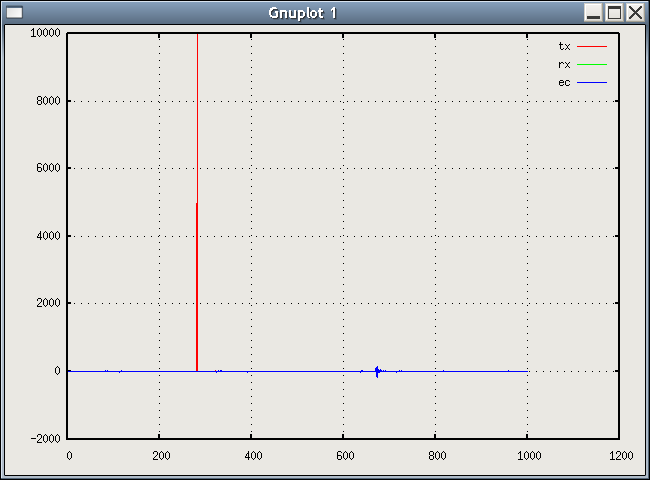Click the blue ec legend line sample
Viewport: 650px width, 480px height.
click(x=592, y=82)
